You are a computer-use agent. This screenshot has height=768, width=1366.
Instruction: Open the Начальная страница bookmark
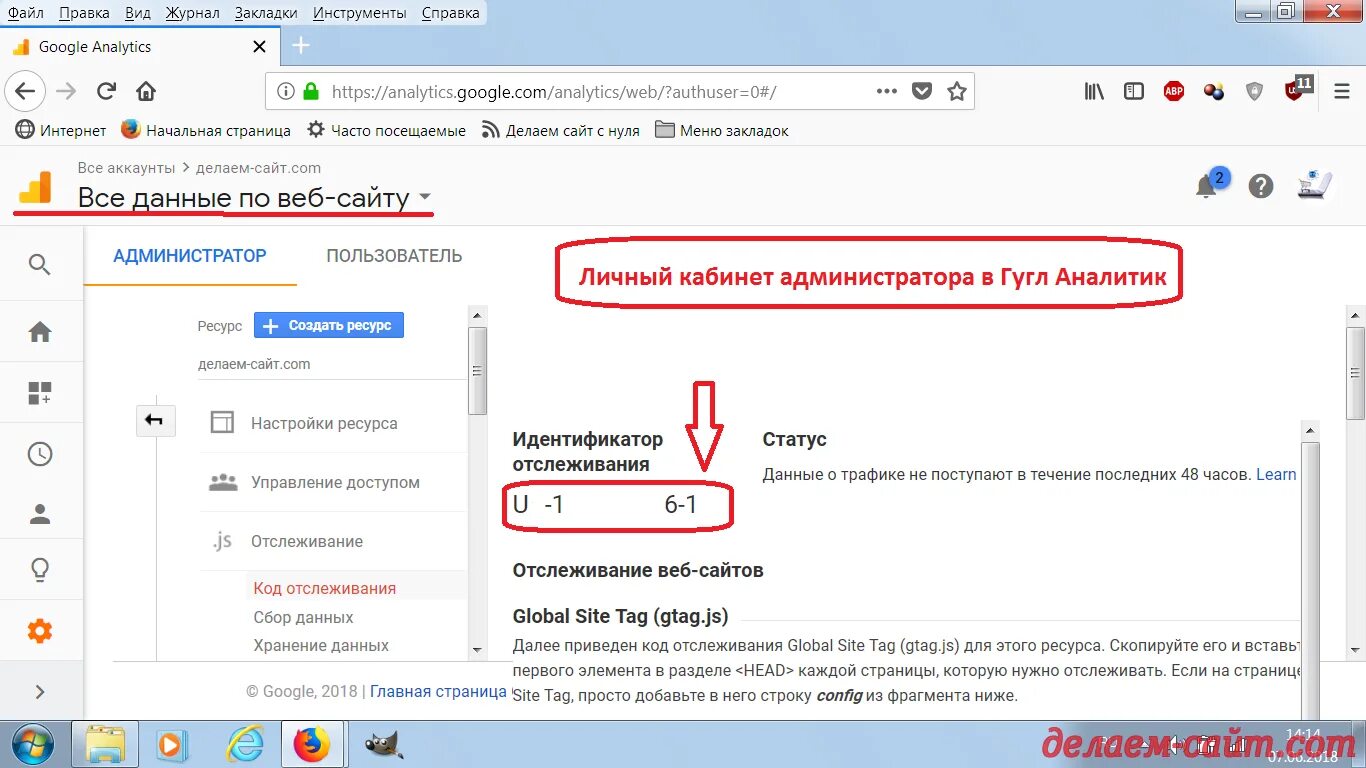coord(206,130)
